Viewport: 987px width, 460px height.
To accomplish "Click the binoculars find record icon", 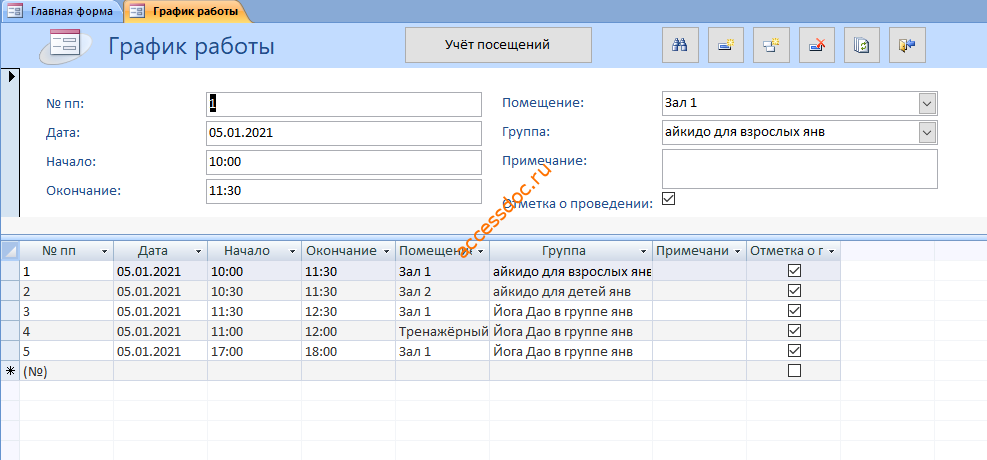I will click(680, 45).
